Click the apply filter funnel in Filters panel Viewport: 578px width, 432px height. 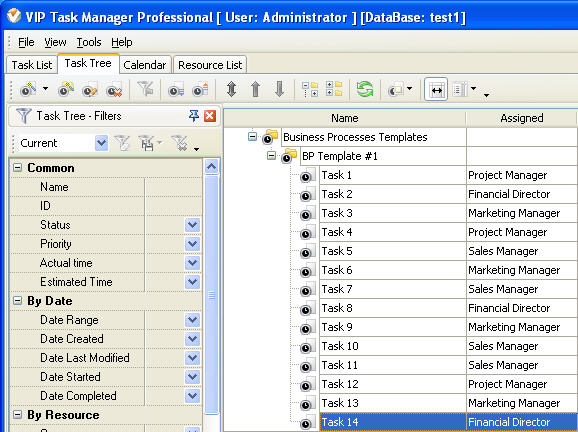[x=122, y=143]
